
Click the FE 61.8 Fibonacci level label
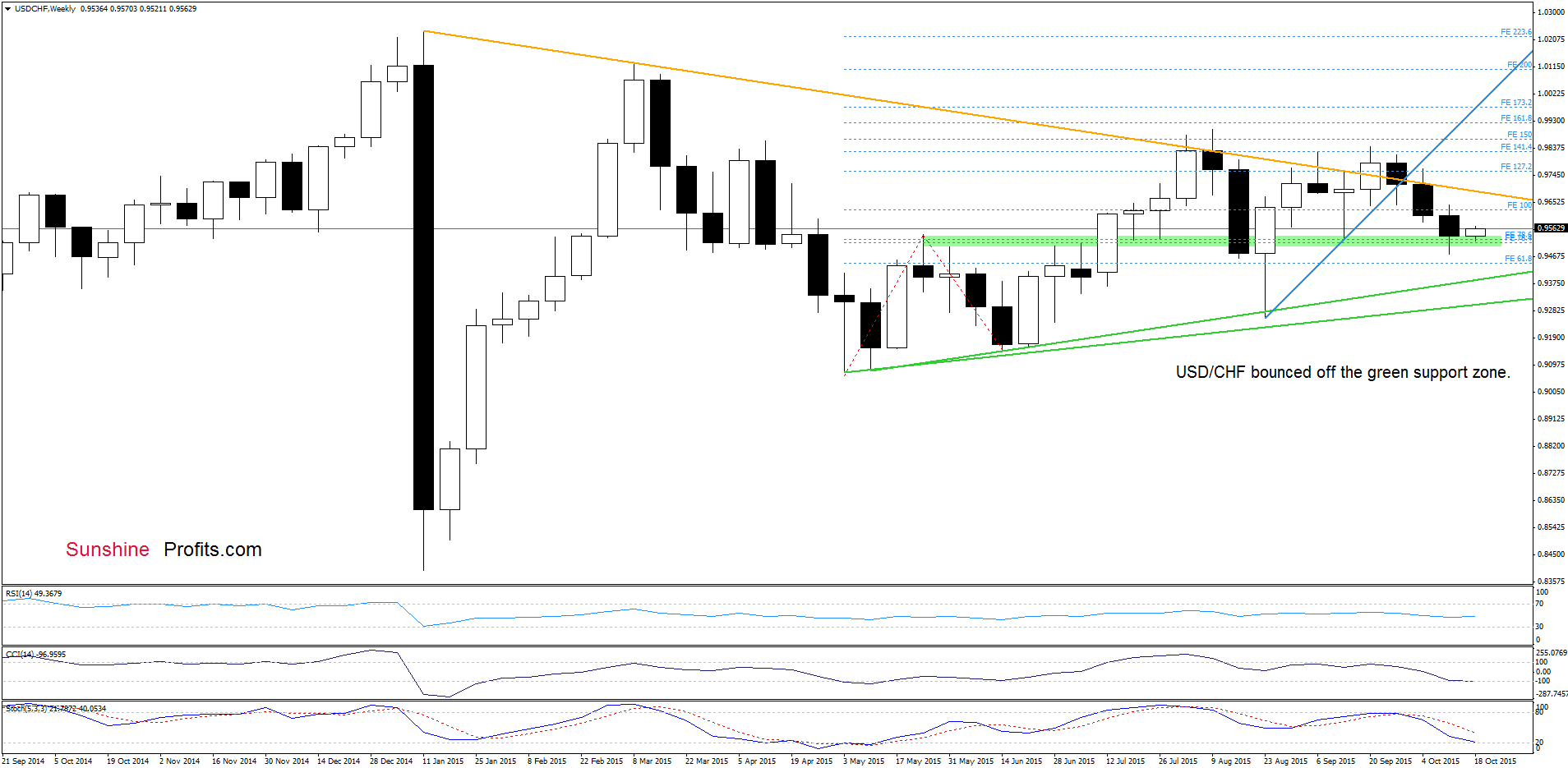1518,259
